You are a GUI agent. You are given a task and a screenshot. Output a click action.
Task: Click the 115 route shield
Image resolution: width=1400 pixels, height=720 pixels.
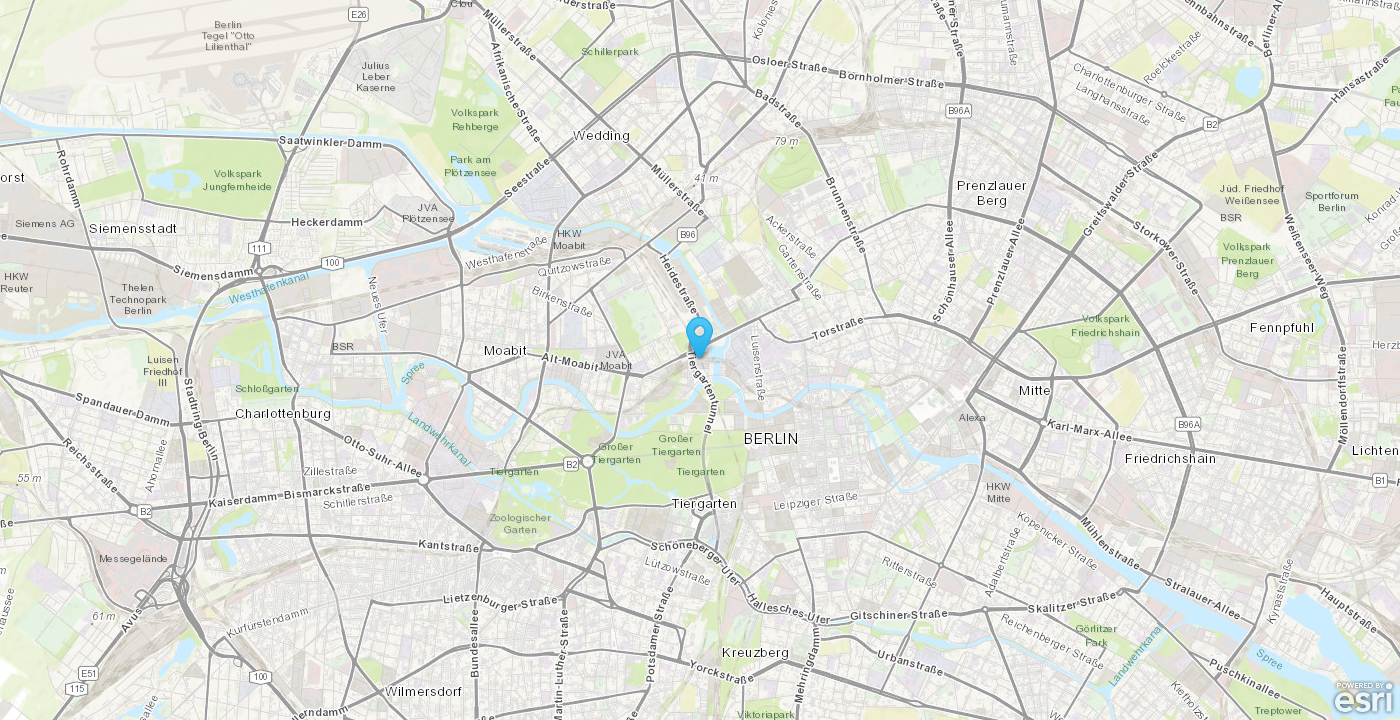click(x=77, y=689)
